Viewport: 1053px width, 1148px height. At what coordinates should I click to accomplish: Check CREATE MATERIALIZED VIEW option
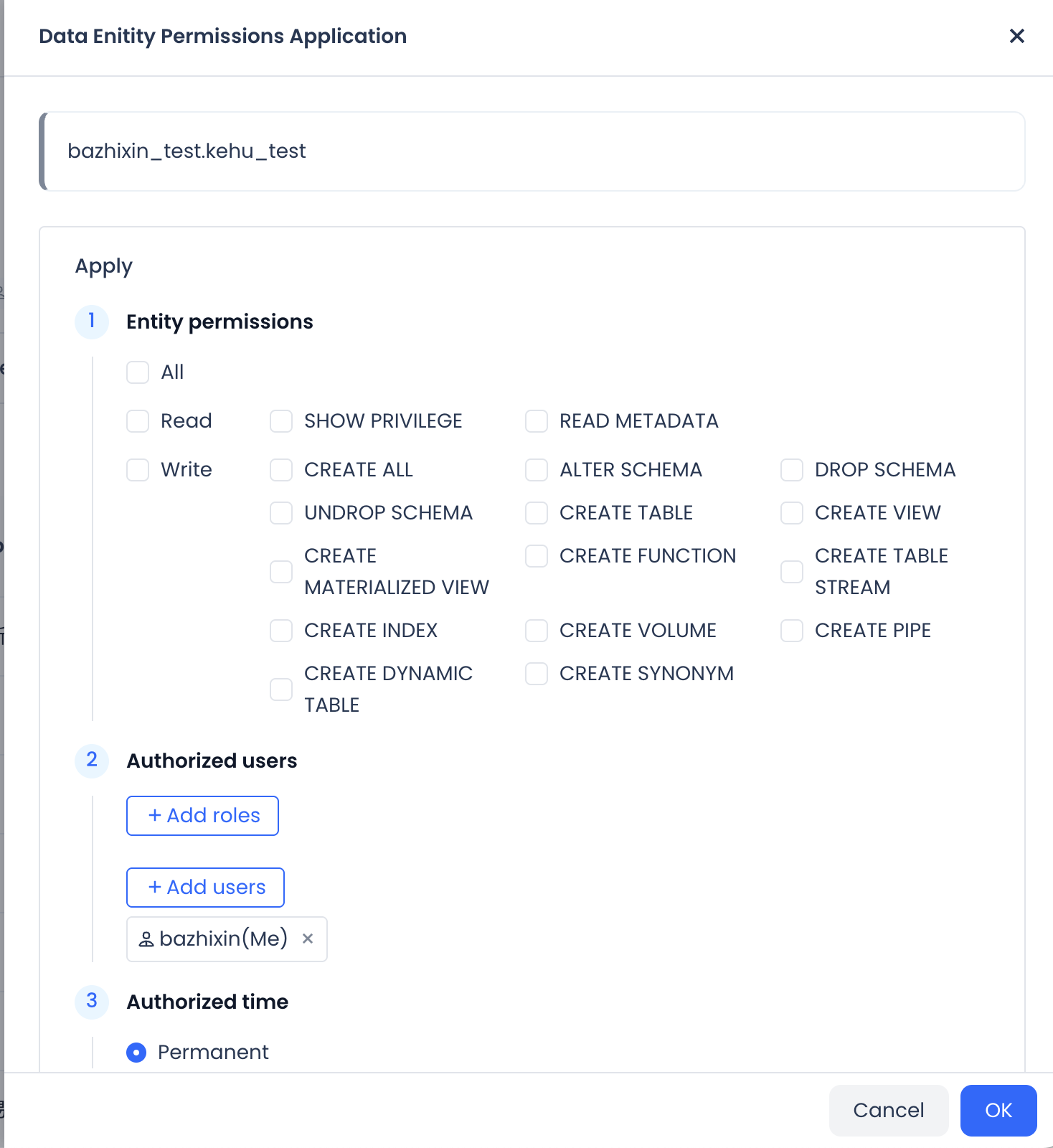(281, 572)
